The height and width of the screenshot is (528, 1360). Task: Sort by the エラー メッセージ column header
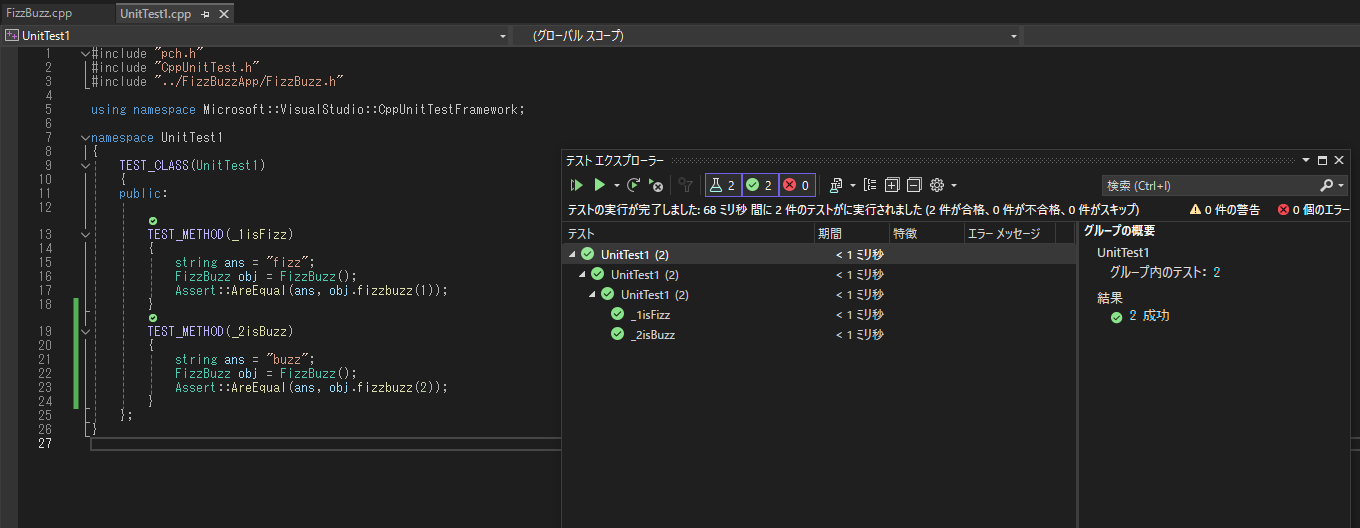[1009, 233]
